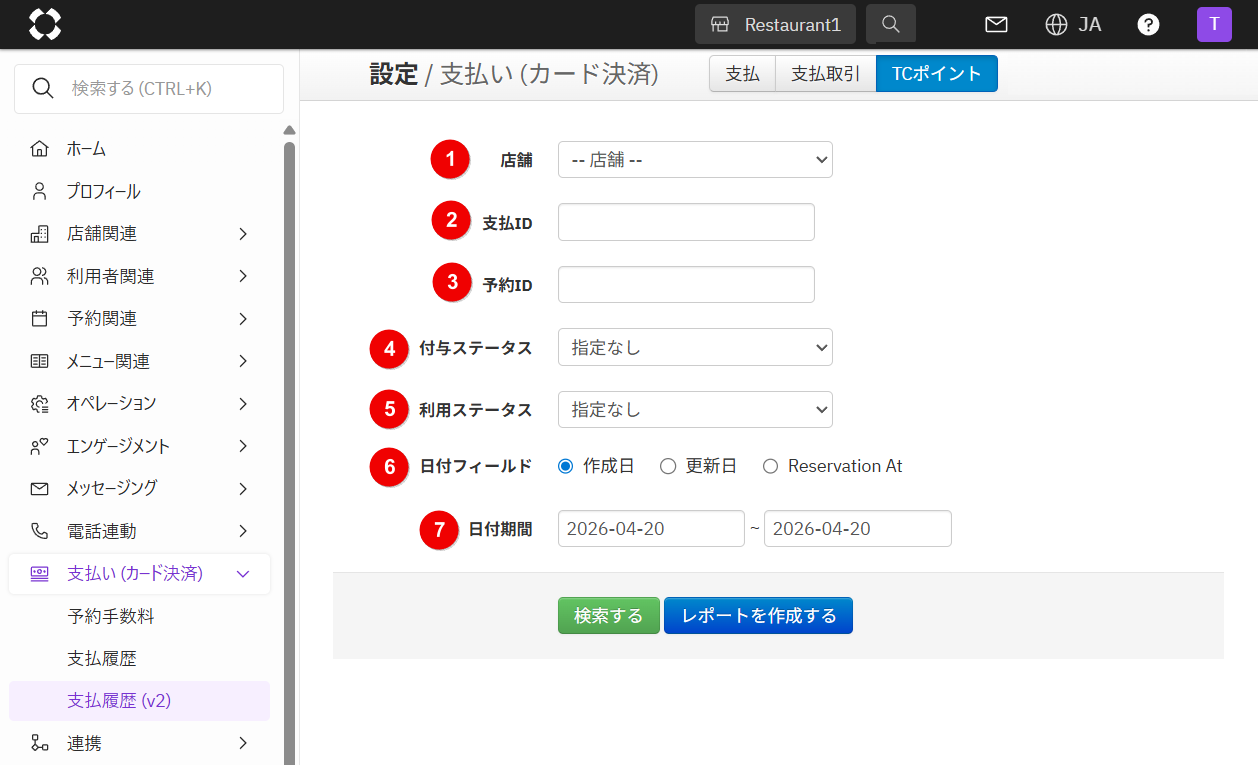Select the Reservation At radio button
Screen dimensions: 1258x765
[x=770, y=466]
